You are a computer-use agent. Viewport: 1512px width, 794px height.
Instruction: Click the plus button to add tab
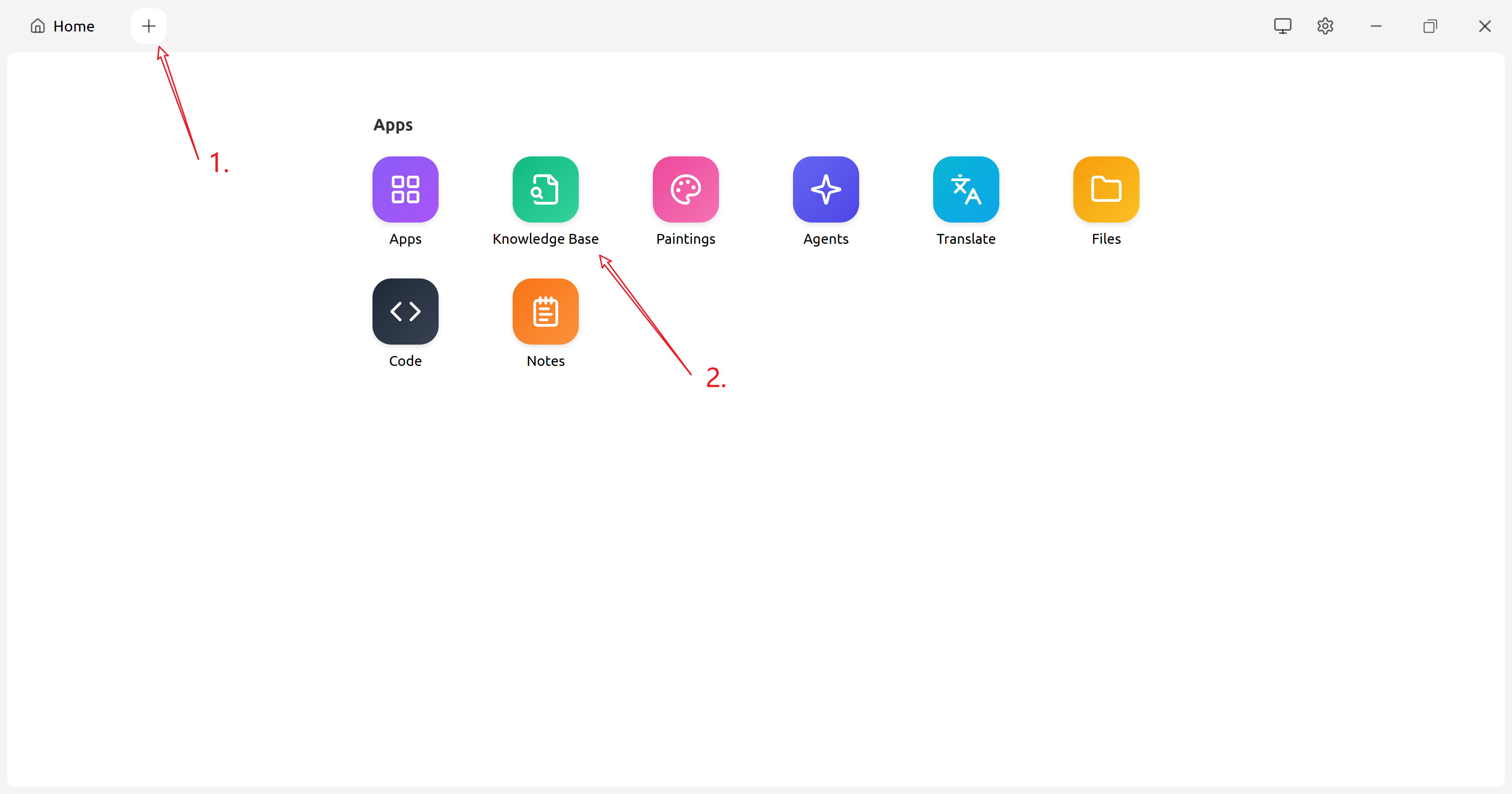[148, 26]
